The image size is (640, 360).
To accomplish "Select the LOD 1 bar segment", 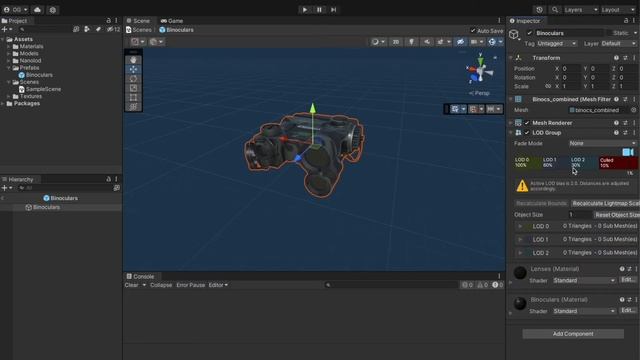I will point(555,163).
